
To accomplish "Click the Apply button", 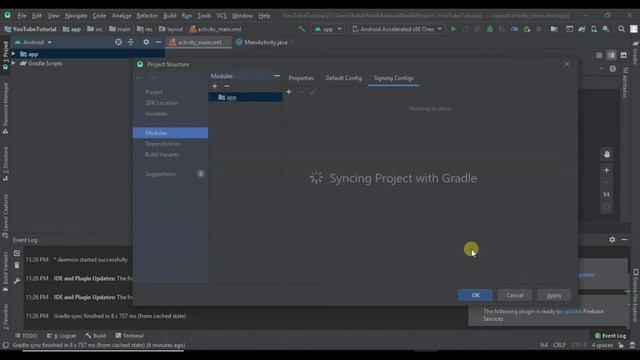I will tap(554, 295).
